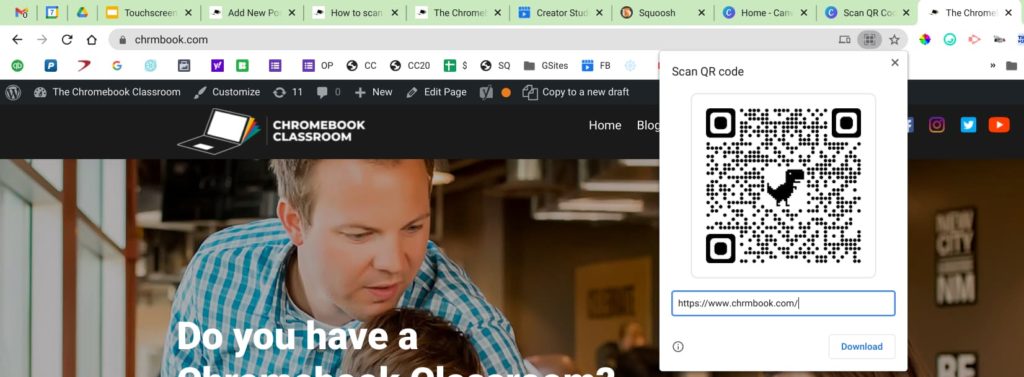The height and width of the screenshot is (377, 1024).
Task: Reload the current page
Action: pyautogui.click(x=67, y=40)
